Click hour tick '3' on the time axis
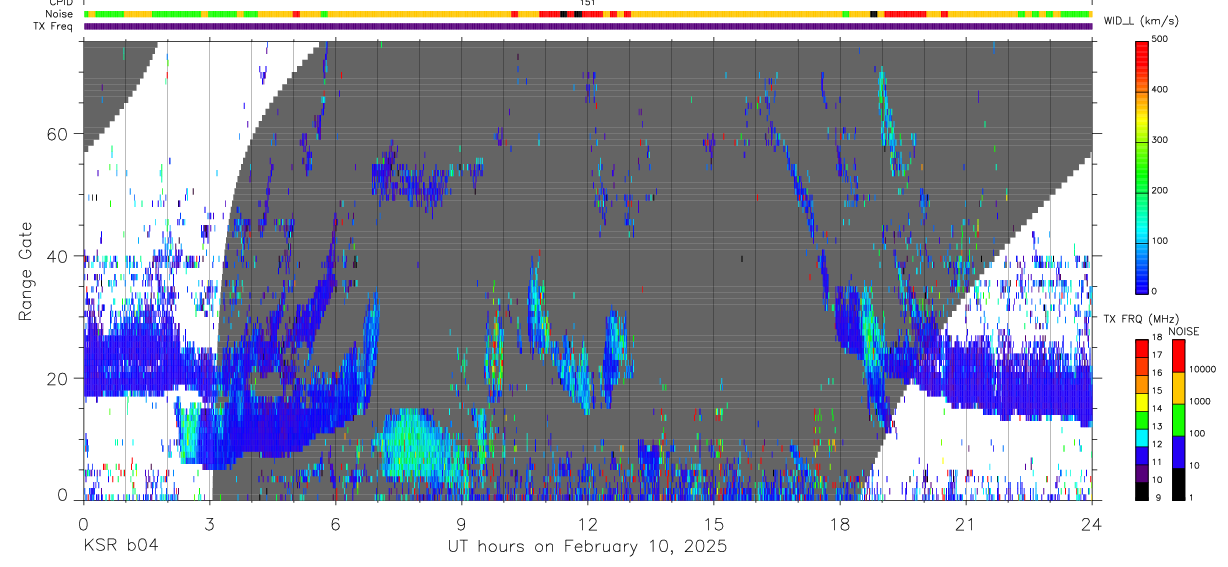 pyautogui.click(x=210, y=524)
